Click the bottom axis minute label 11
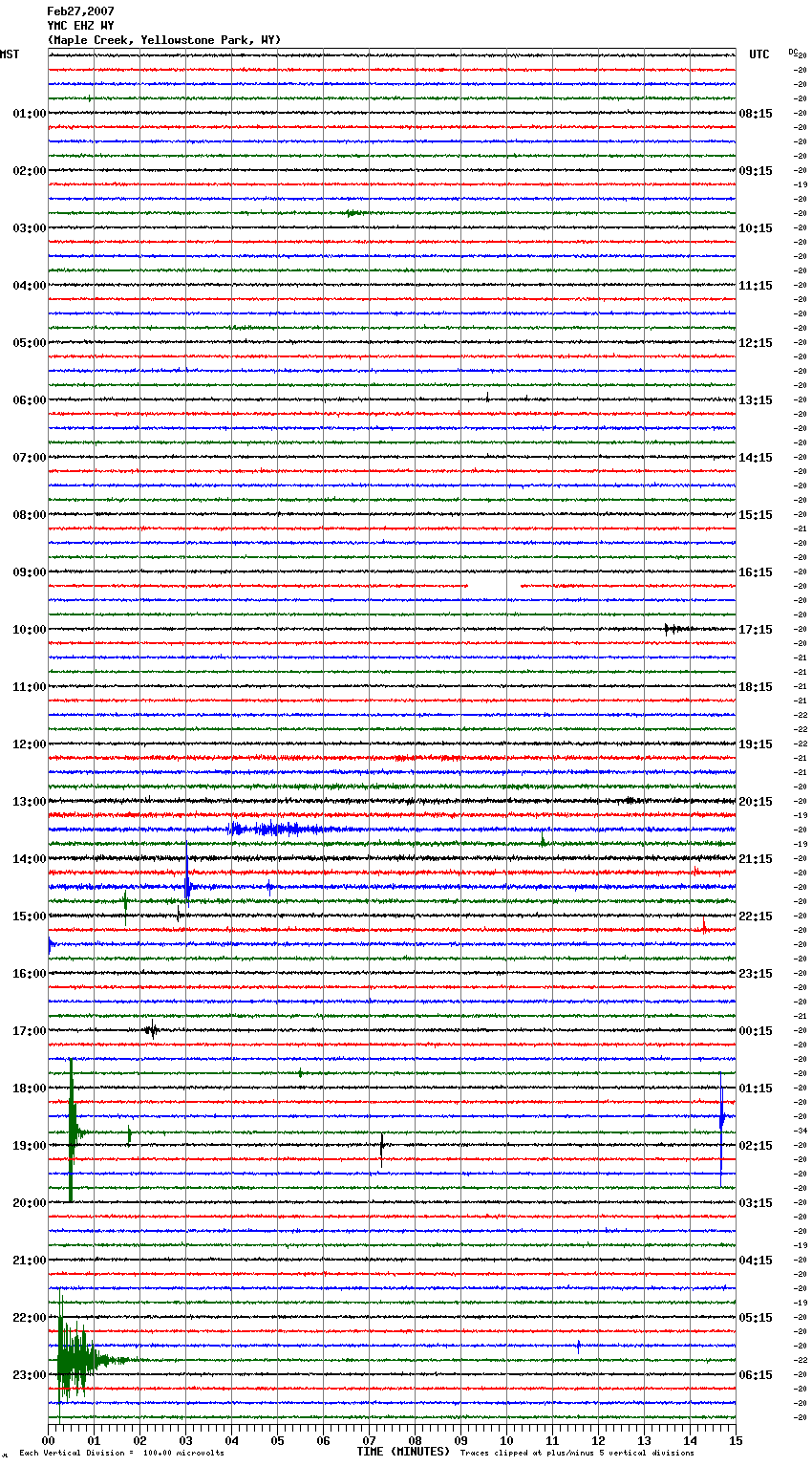Image resolution: width=812 pixels, height=1466 pixels. [552, 1440]
